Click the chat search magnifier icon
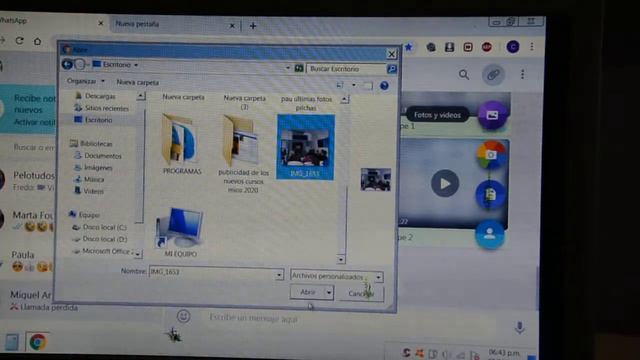 464,75
